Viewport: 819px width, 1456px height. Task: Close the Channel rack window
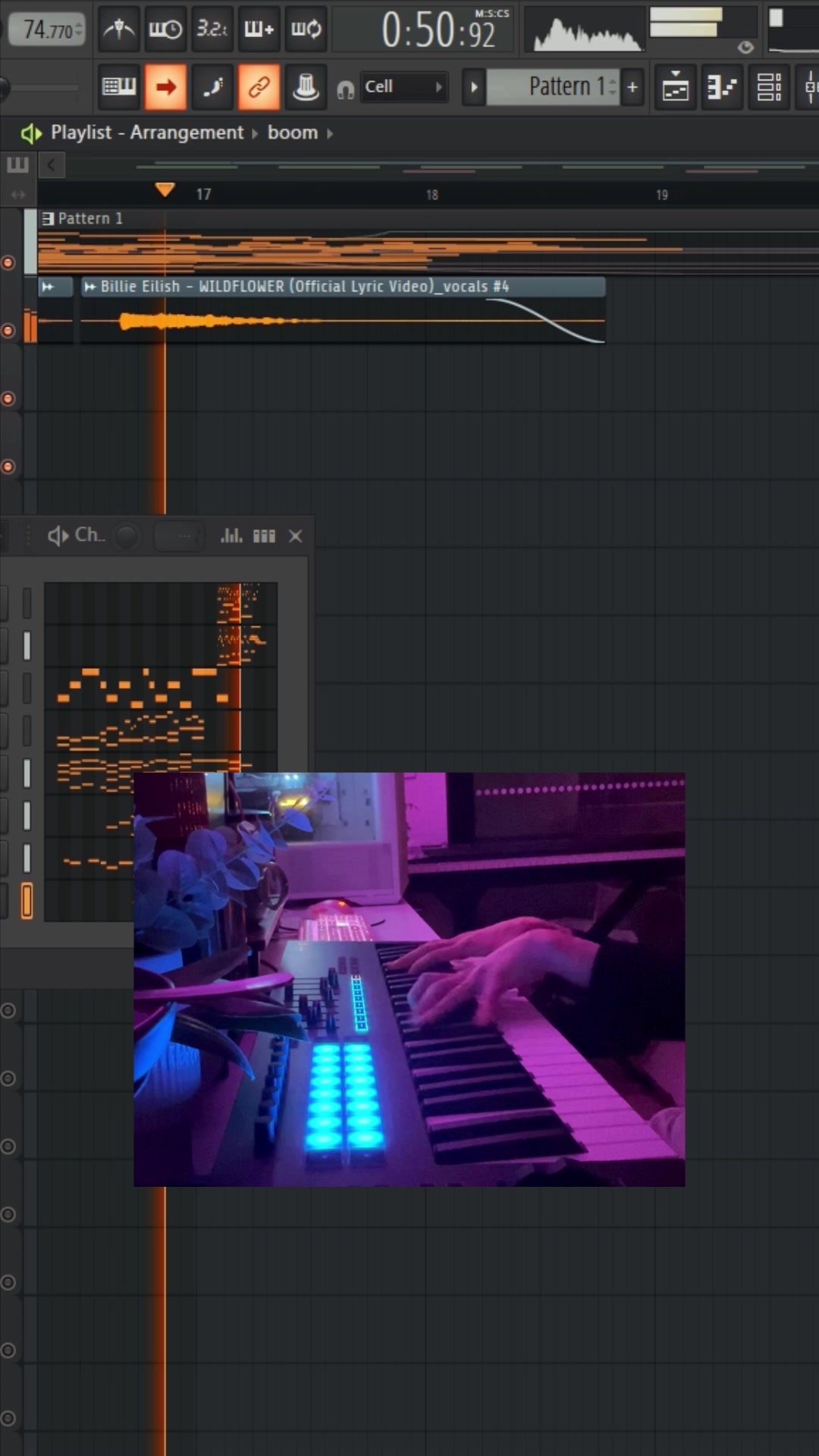pos(296,536)
